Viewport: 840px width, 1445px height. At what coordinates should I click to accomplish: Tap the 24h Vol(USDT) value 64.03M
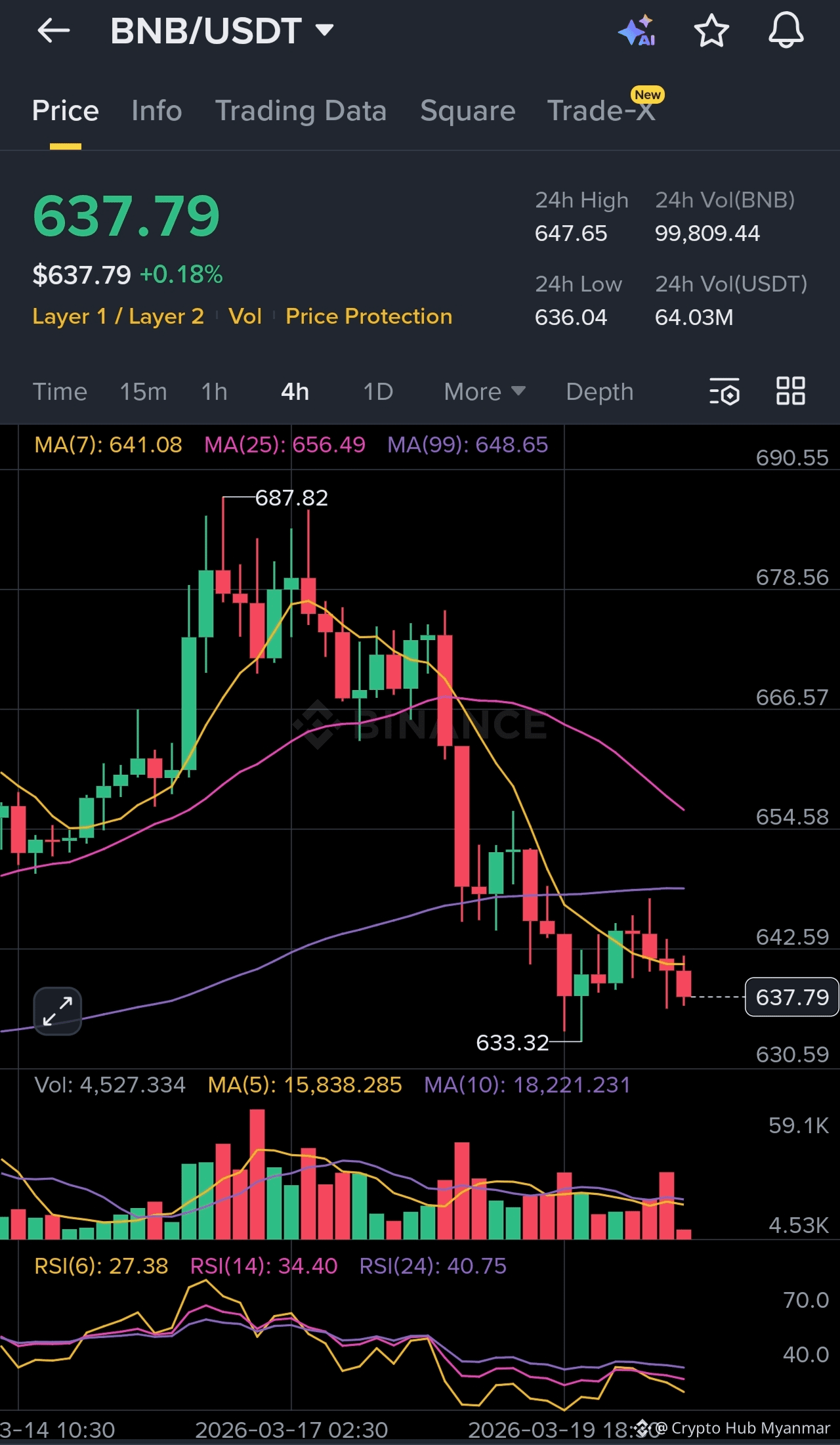pyautogui.click(x=694, y=317)
